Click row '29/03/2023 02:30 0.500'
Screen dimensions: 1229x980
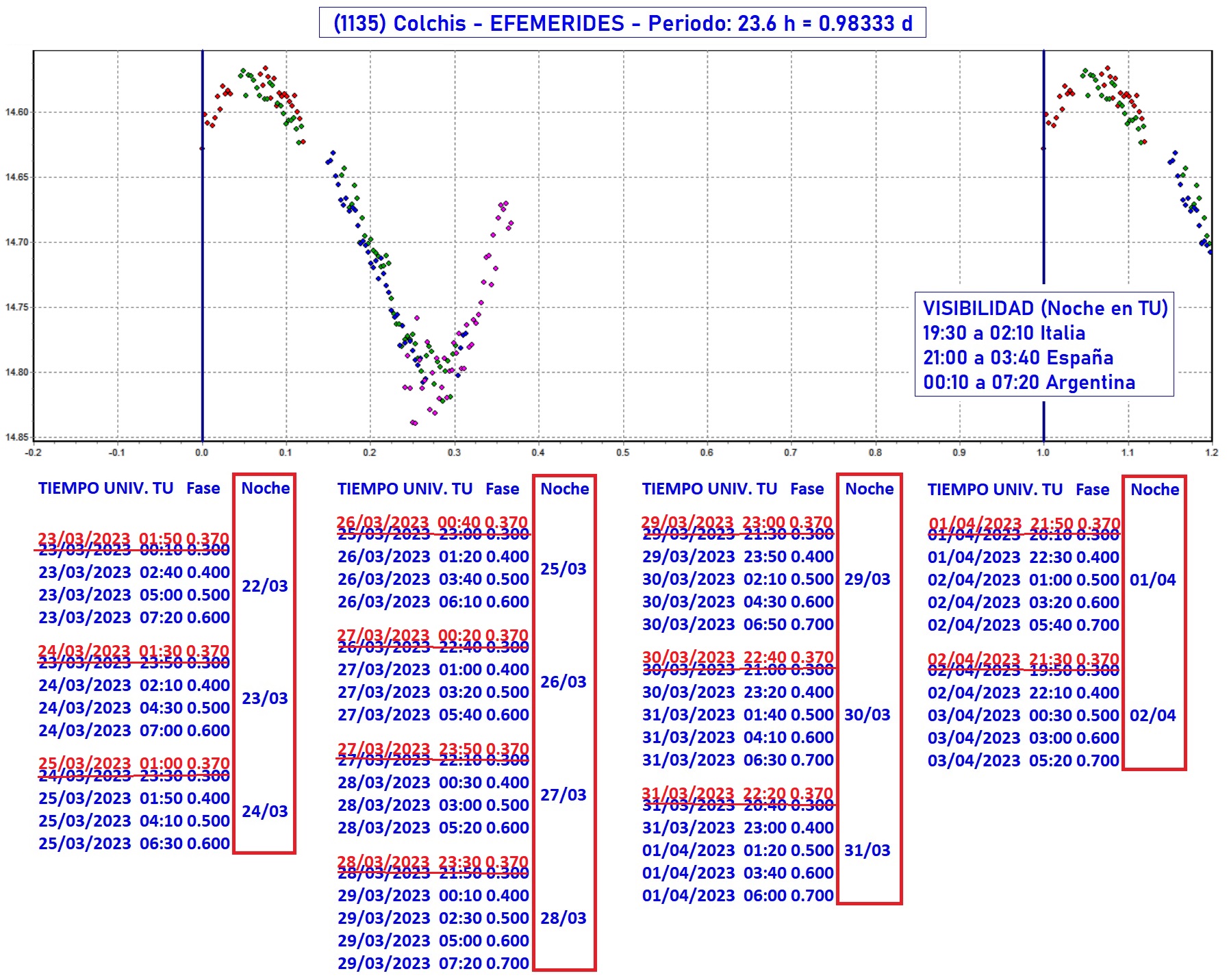point(433,918)
